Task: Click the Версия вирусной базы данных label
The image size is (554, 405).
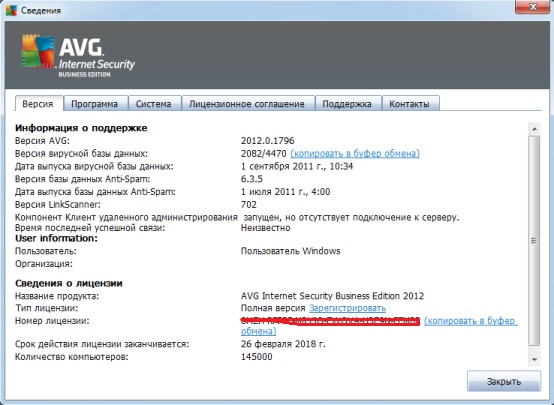Action: point(81,153)
